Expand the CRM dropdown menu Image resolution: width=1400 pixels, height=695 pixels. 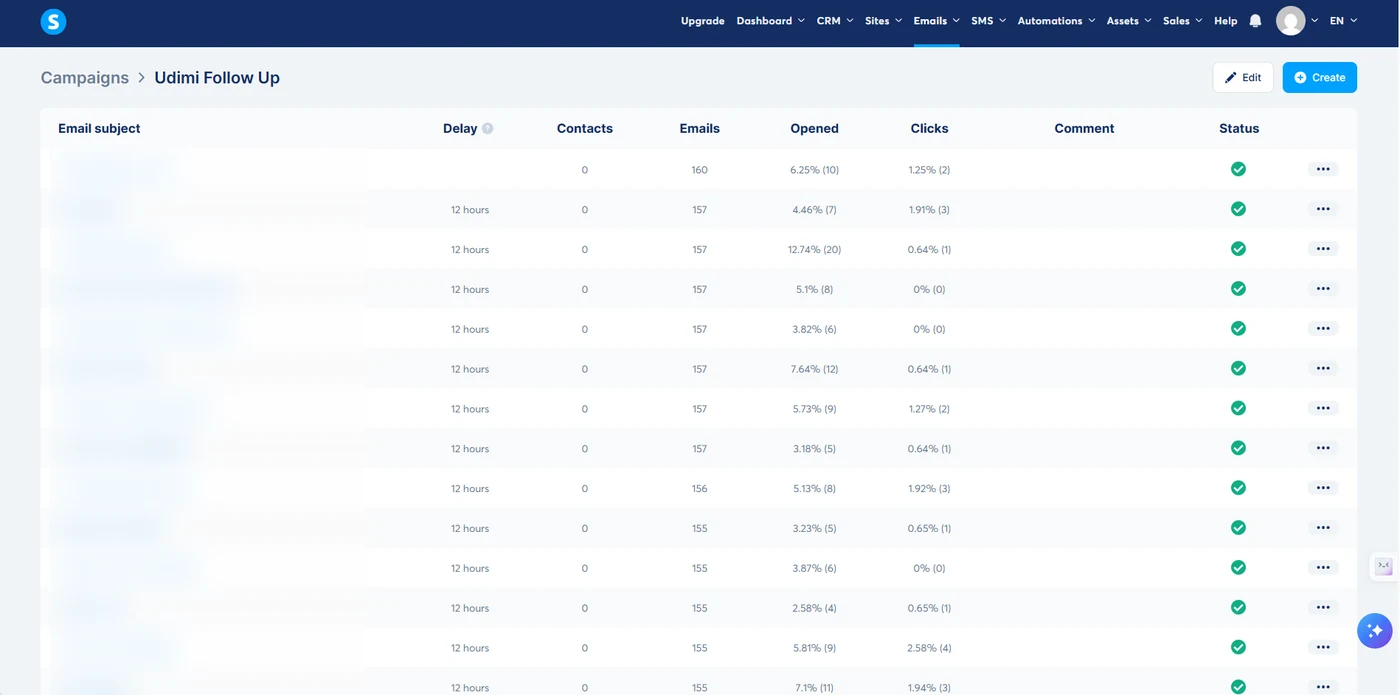click(835, 21)
